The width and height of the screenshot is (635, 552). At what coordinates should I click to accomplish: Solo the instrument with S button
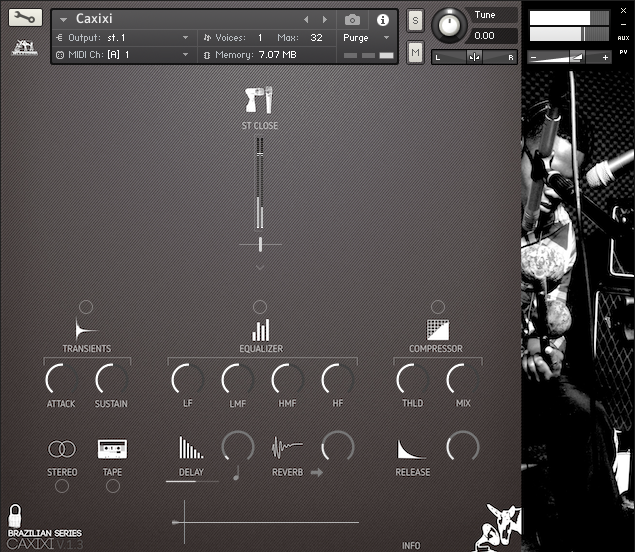(415, 22)
